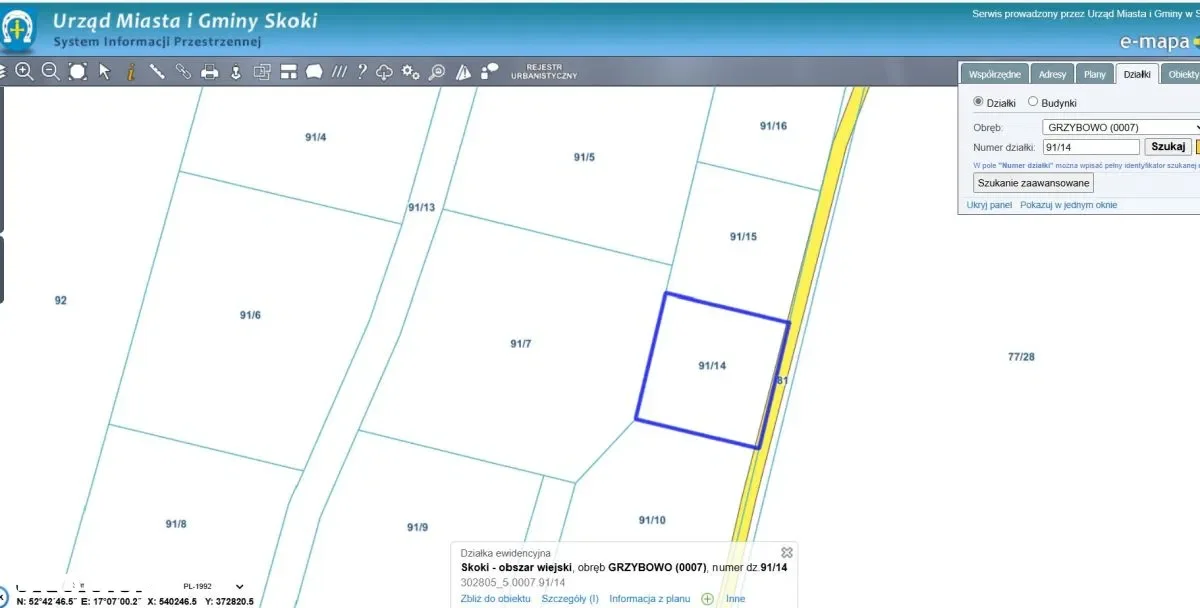This screenshot has width=1200, height=608.
Task: Click the Ukryj panel link
Action: [988, 205]
